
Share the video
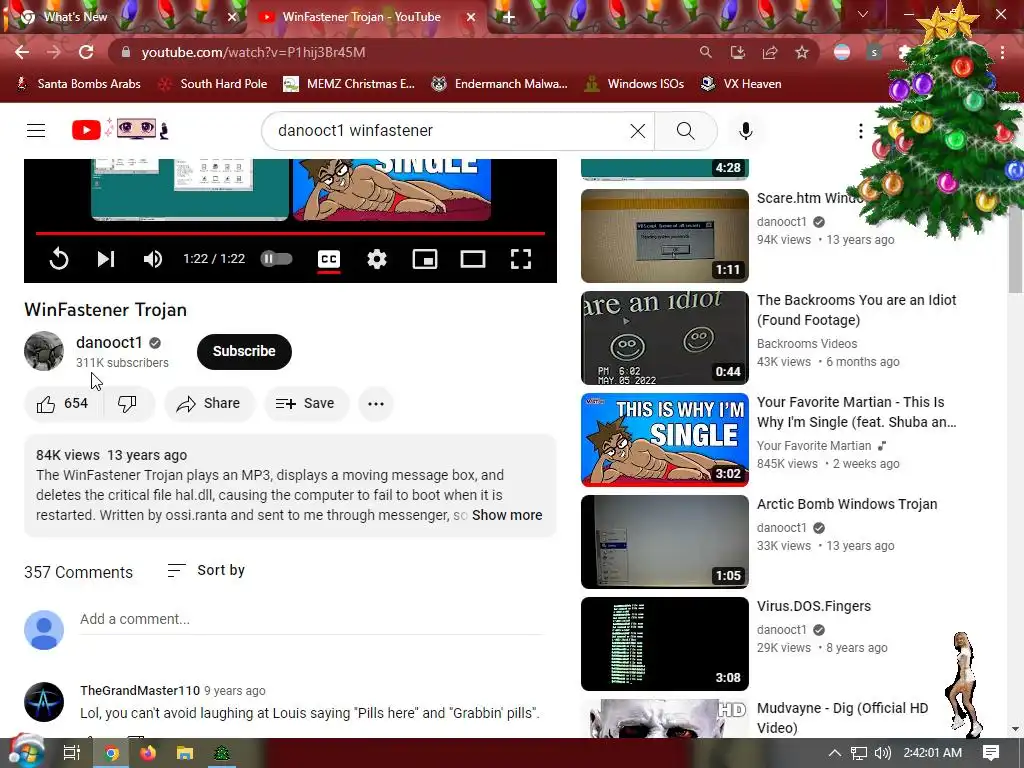tap(209, 404)
